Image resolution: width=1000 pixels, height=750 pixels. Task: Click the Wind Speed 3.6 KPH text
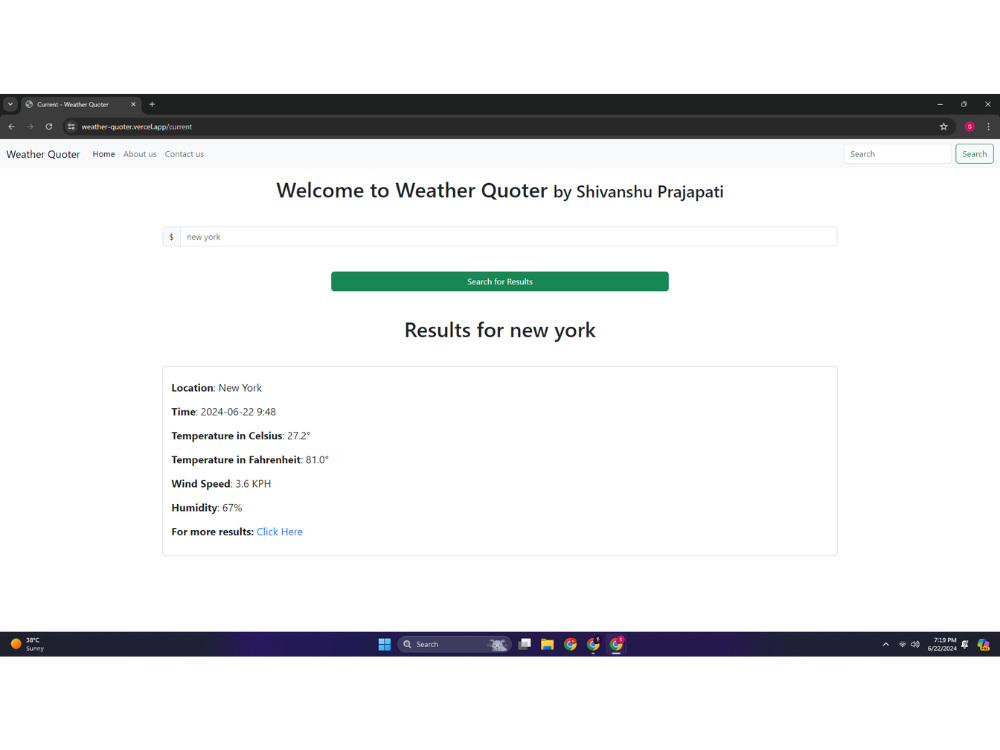tap(221, 483)
